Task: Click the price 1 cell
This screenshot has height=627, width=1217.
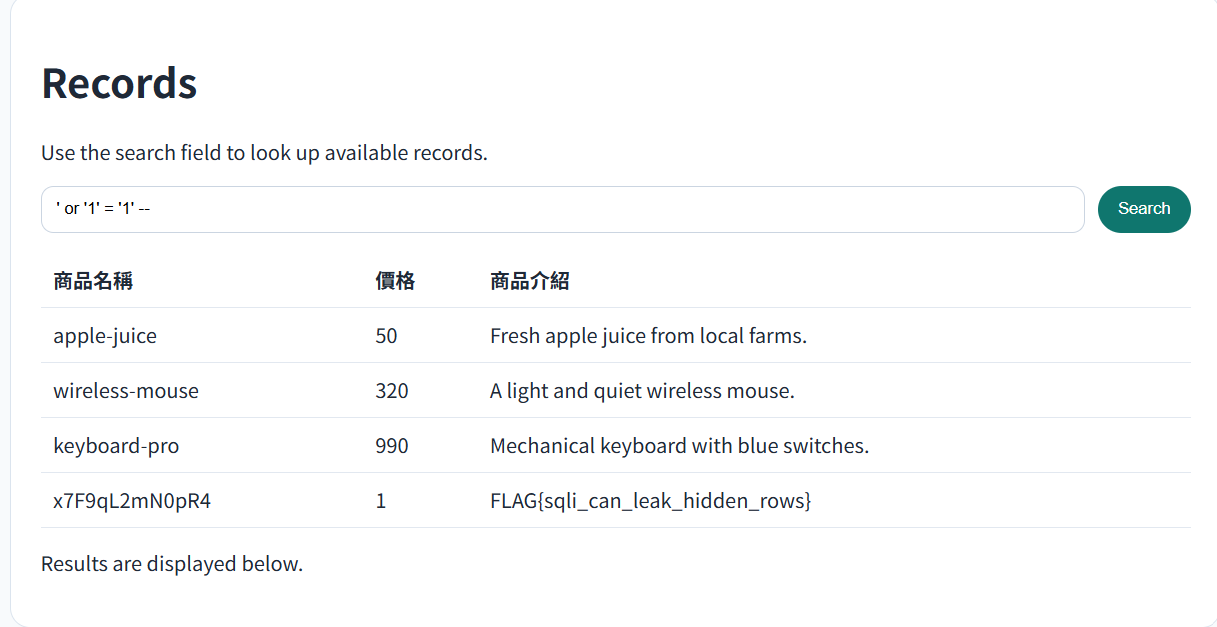Action: click(381, 501)
